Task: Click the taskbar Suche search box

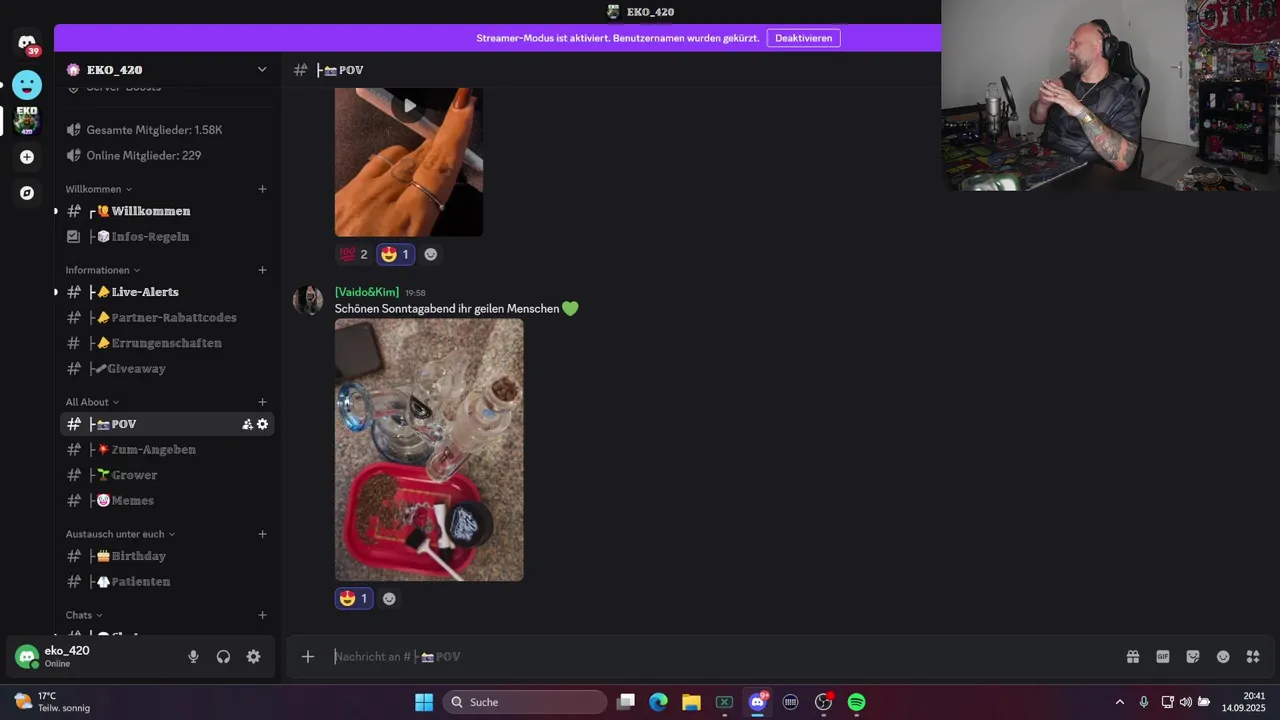Action: pos(524,702)
